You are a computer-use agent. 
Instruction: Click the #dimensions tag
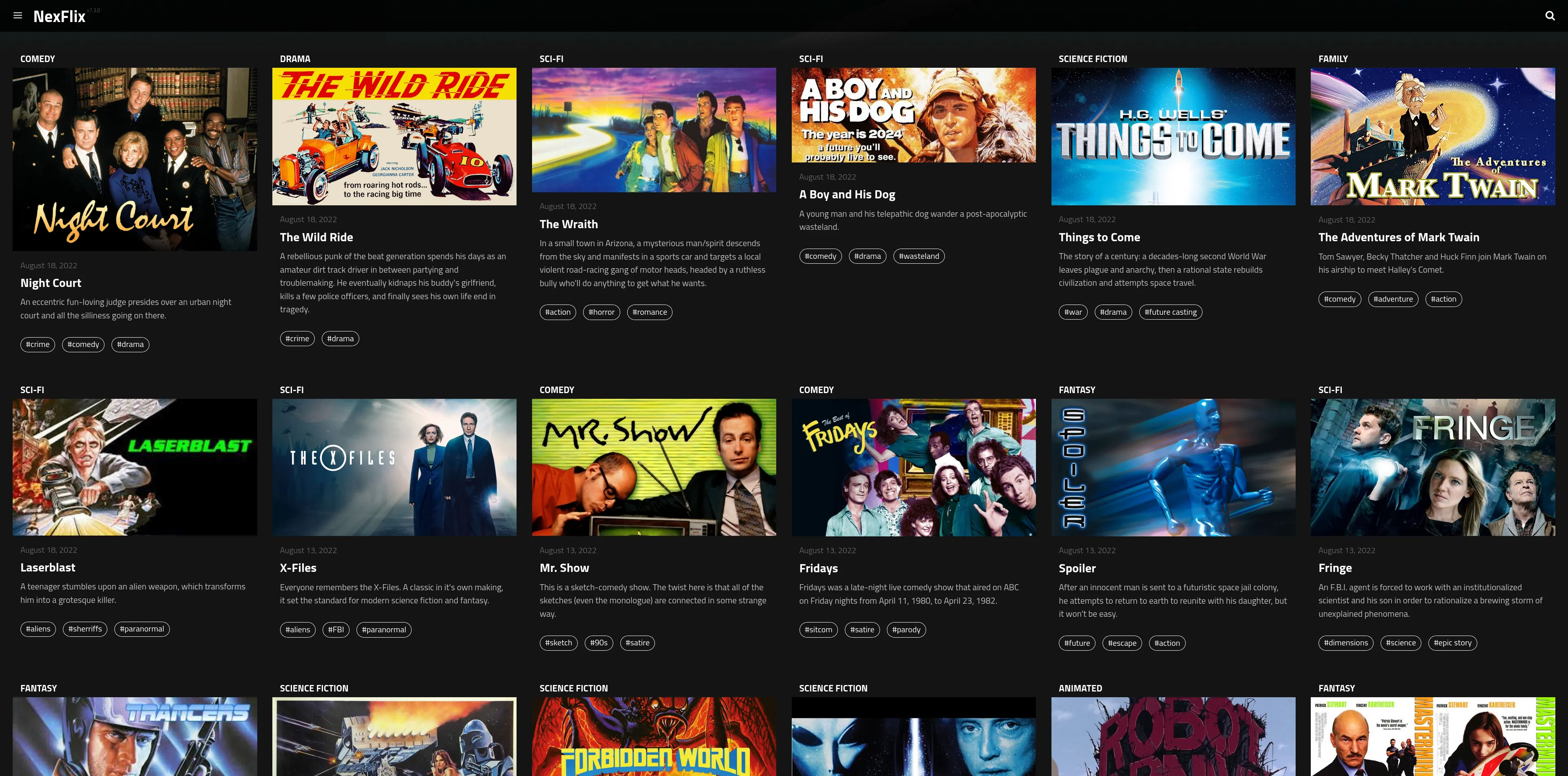click(x=1346, y=643)
